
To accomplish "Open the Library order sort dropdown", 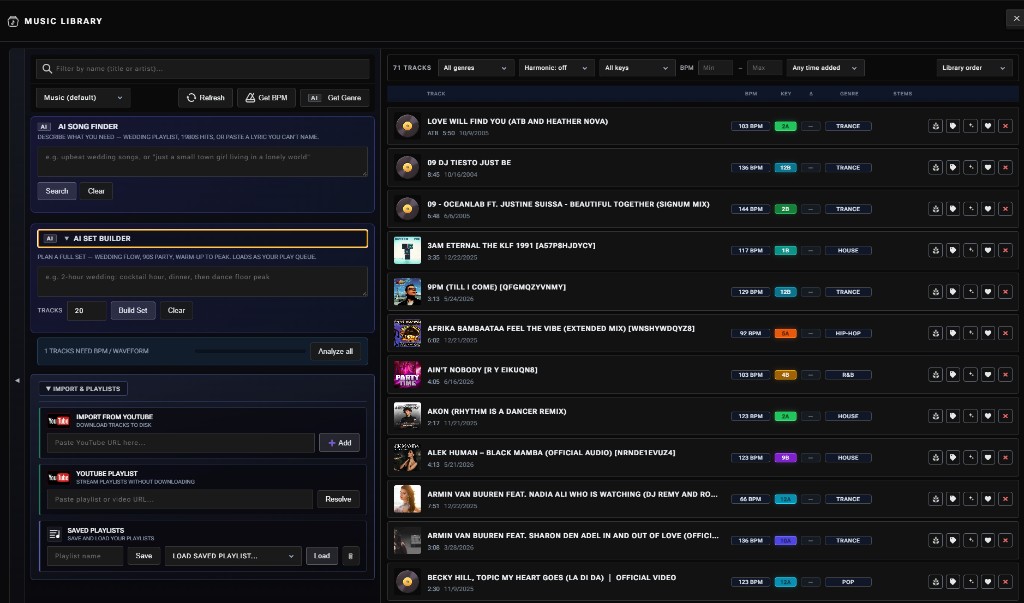I will click(x=974, y=68).
